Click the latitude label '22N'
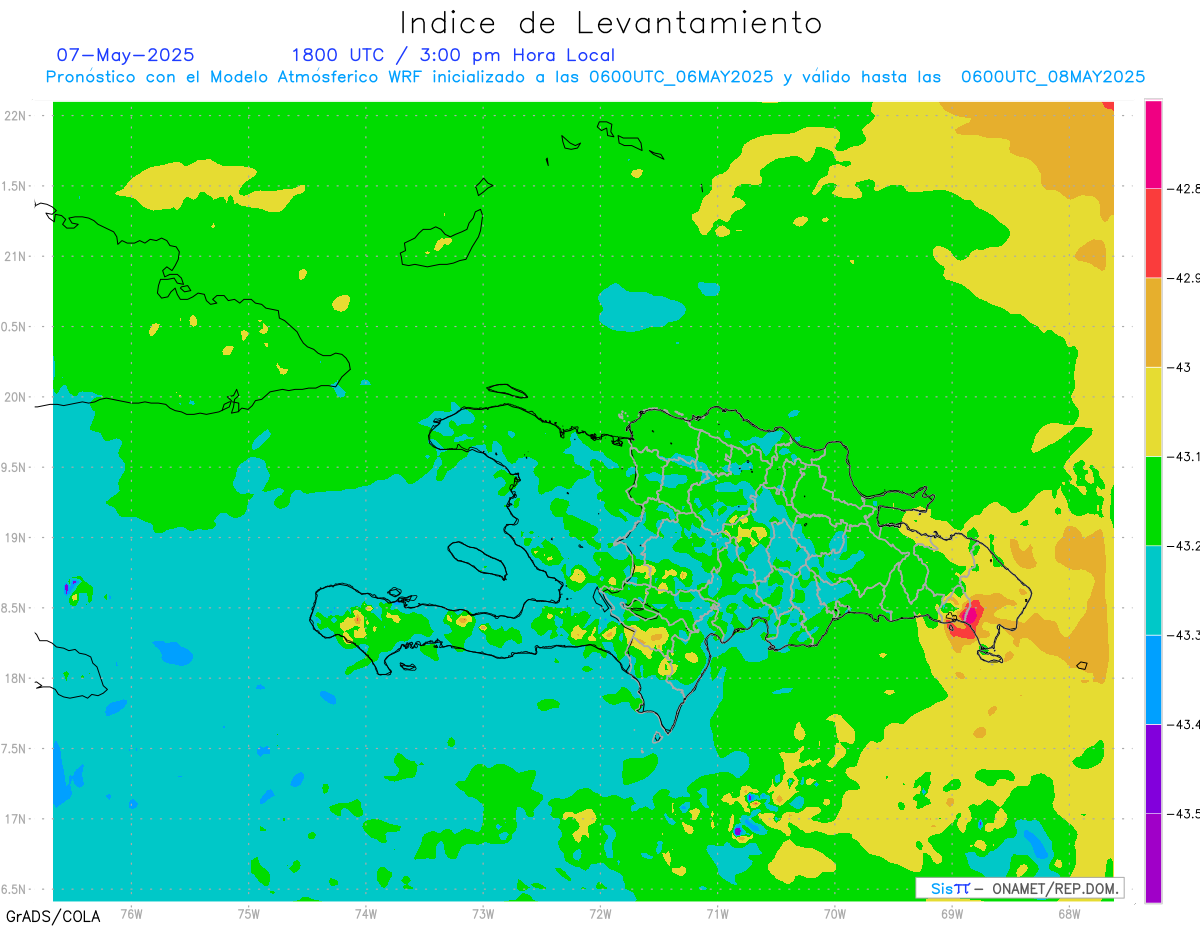This screenshot has height=927, width=1200. 17,116
